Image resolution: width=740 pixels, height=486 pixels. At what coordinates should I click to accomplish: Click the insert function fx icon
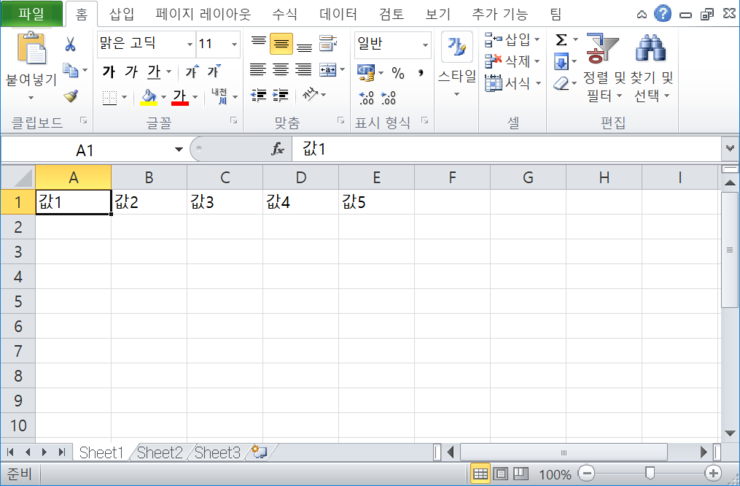pos(278,148)
